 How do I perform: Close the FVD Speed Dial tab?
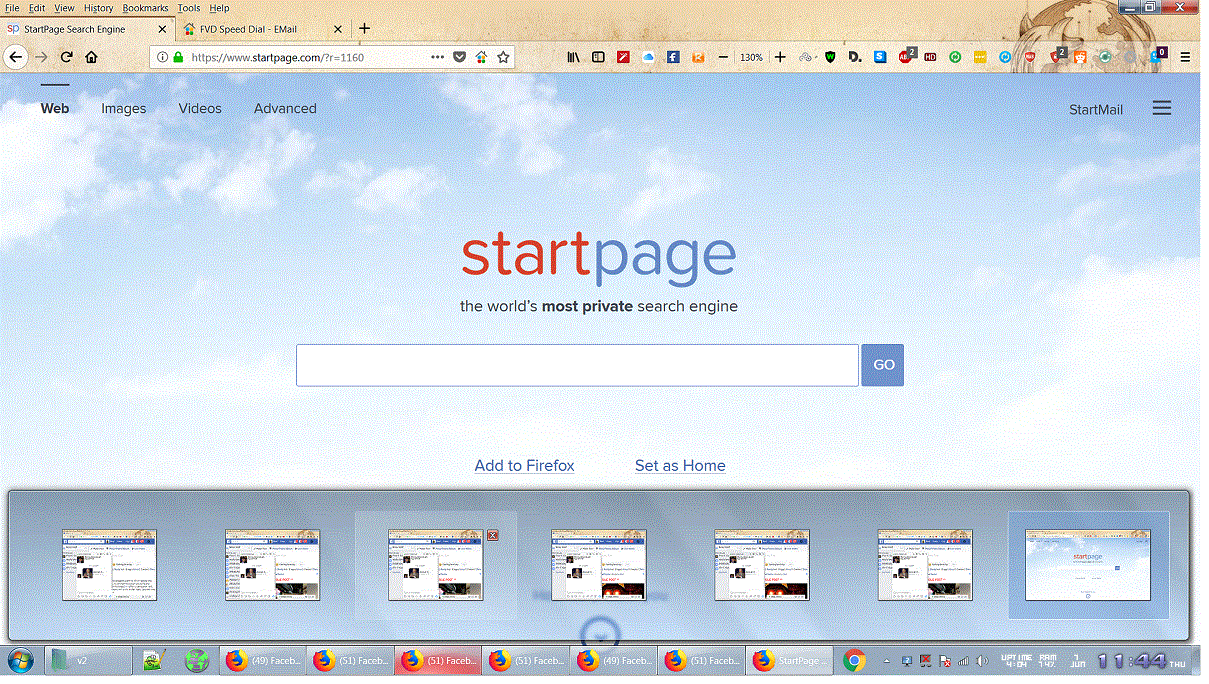338,29
